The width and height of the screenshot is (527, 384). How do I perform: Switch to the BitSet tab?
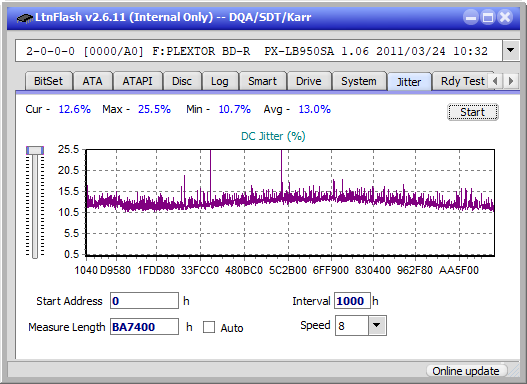tap(48, 81)
